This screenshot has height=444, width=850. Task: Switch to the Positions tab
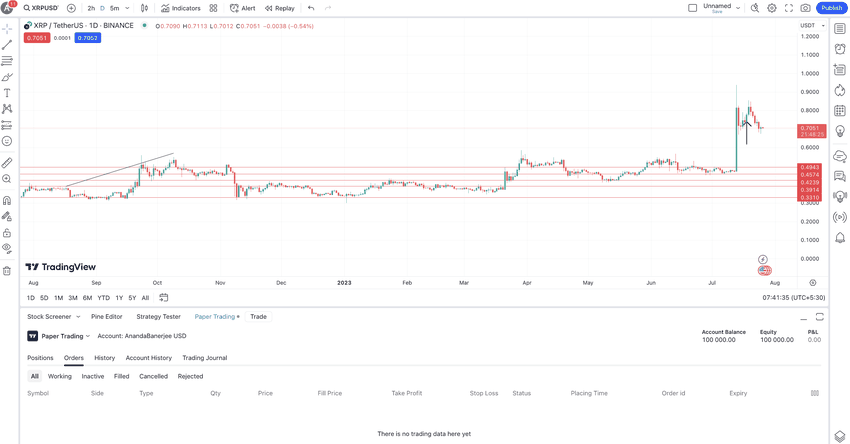coord(40,358)
